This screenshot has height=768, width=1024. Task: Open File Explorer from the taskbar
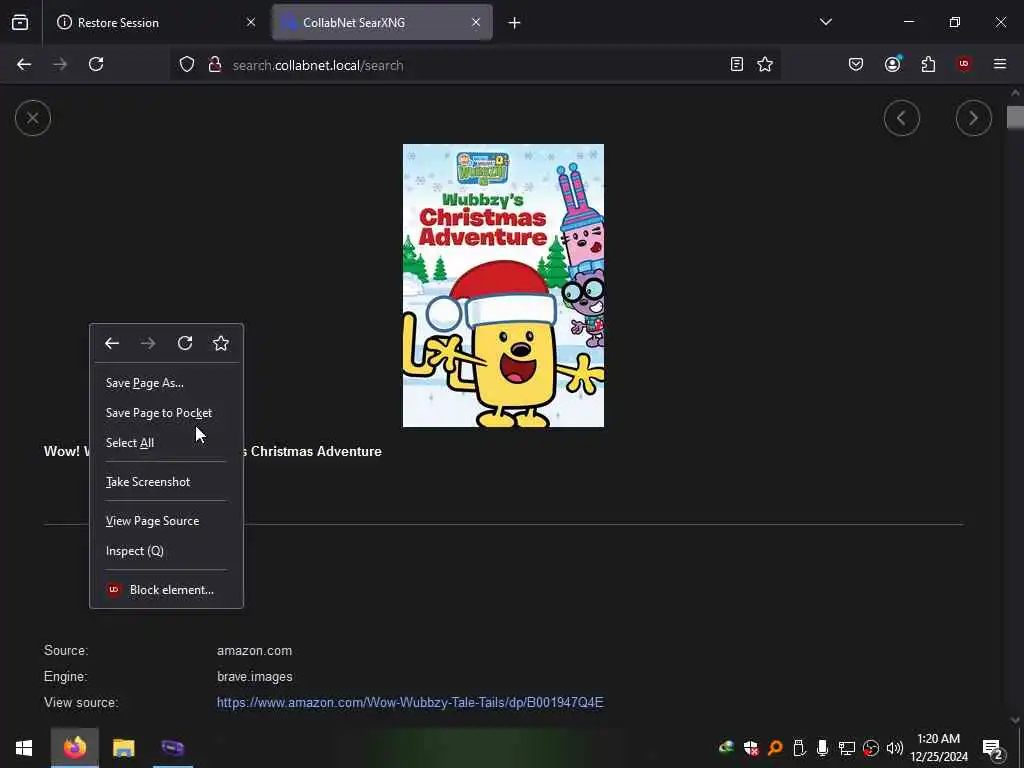(123, 747)
